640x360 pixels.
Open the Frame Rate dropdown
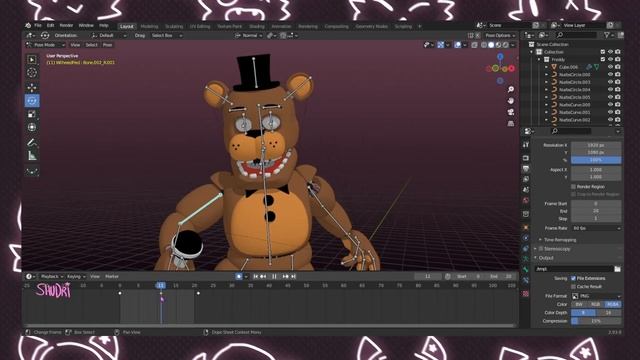596,228
